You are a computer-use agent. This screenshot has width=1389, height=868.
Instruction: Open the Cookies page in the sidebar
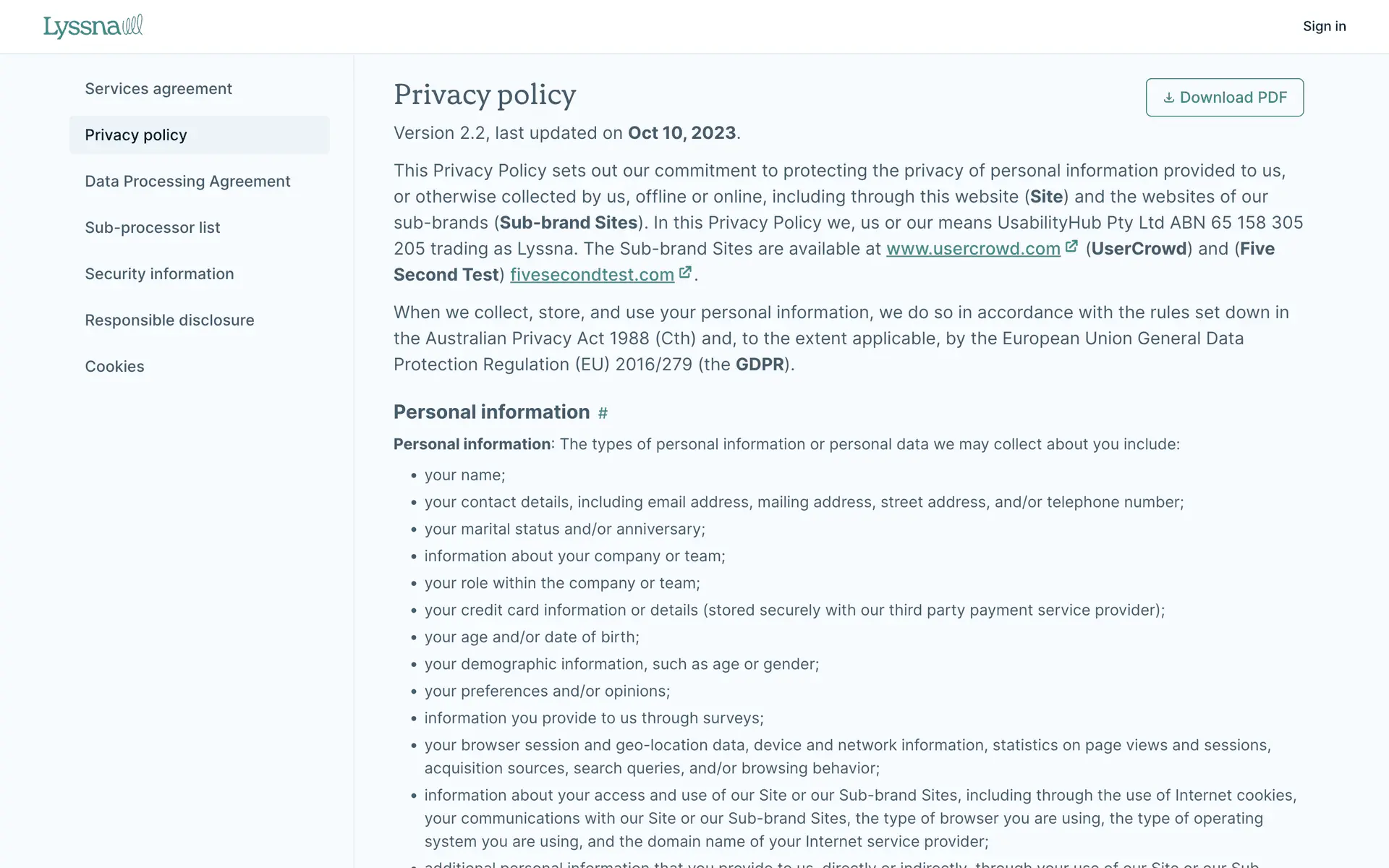tap(114, 367)
